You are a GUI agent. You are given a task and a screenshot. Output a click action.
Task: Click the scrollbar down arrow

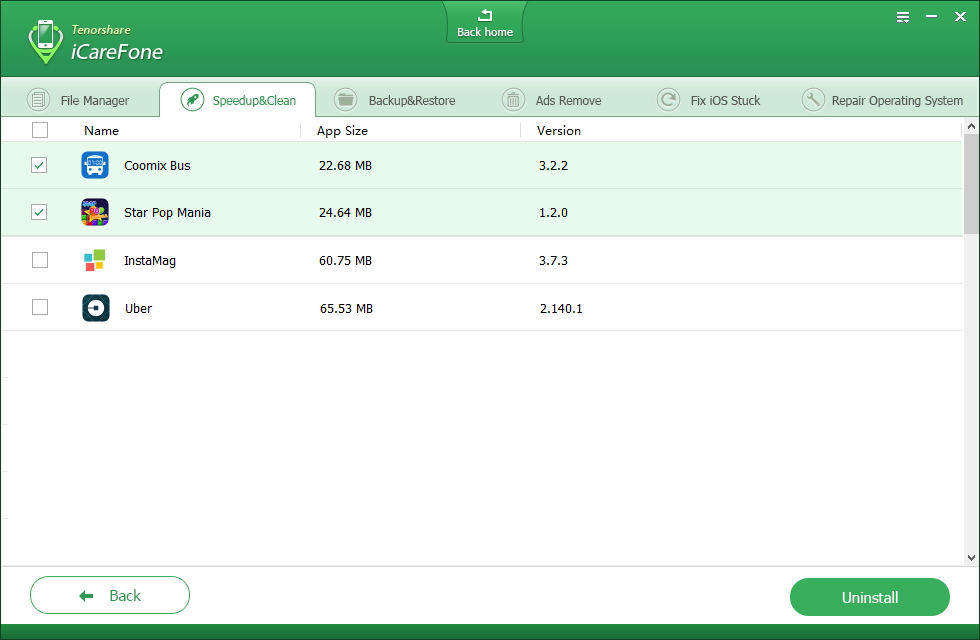(971, 557)
